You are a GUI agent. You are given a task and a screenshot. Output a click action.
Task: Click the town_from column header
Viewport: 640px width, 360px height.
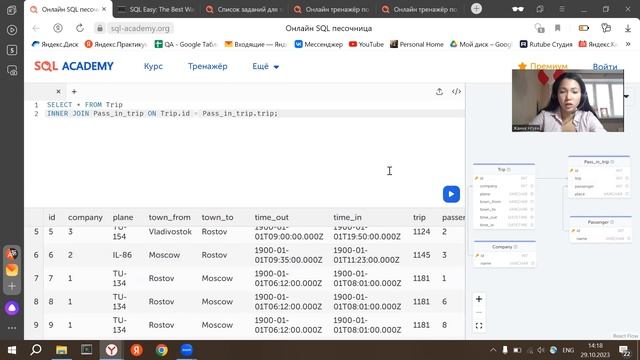coord(169,217)
